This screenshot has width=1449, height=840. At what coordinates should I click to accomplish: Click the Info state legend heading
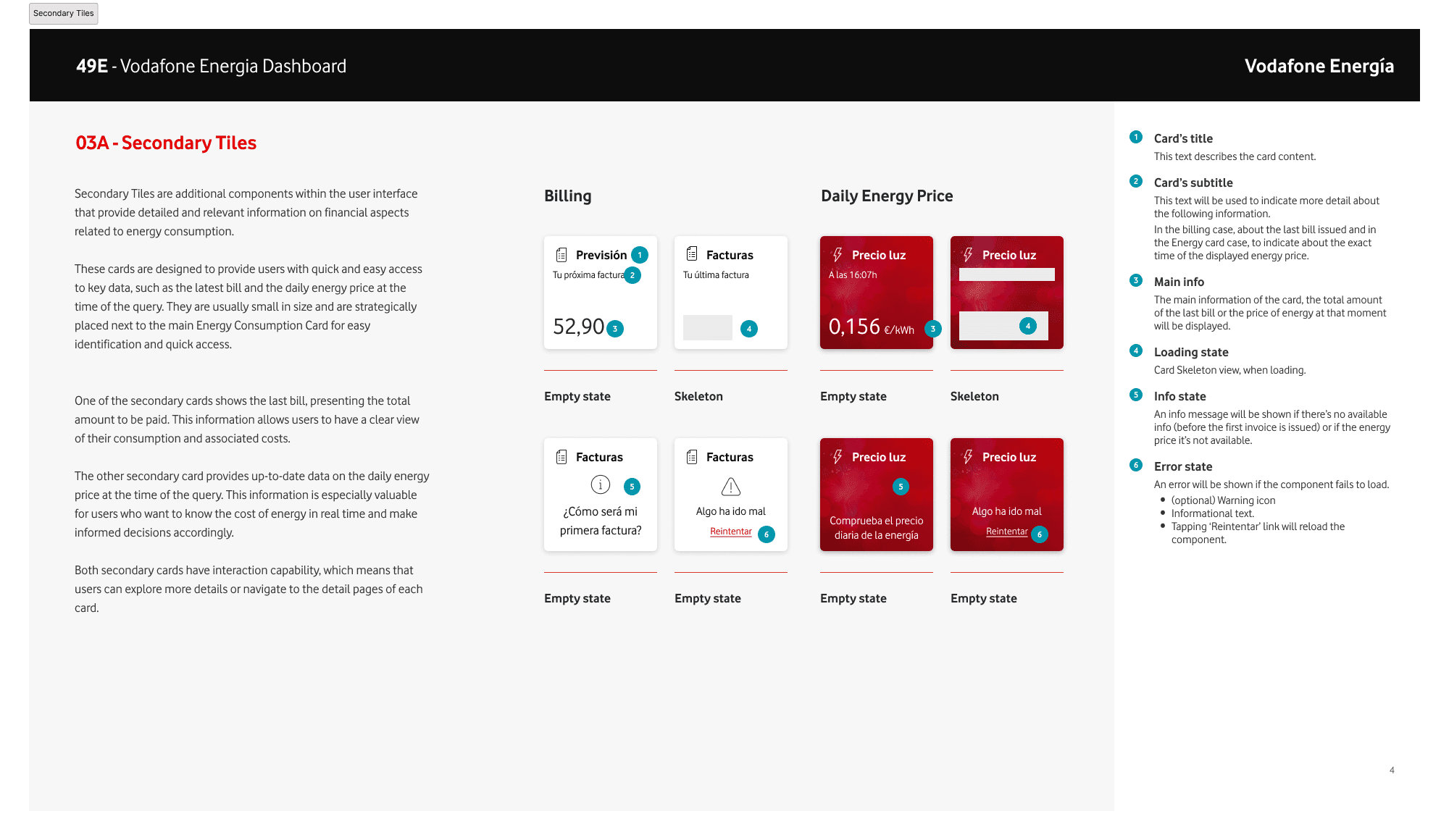click(x=1179, y=396)
